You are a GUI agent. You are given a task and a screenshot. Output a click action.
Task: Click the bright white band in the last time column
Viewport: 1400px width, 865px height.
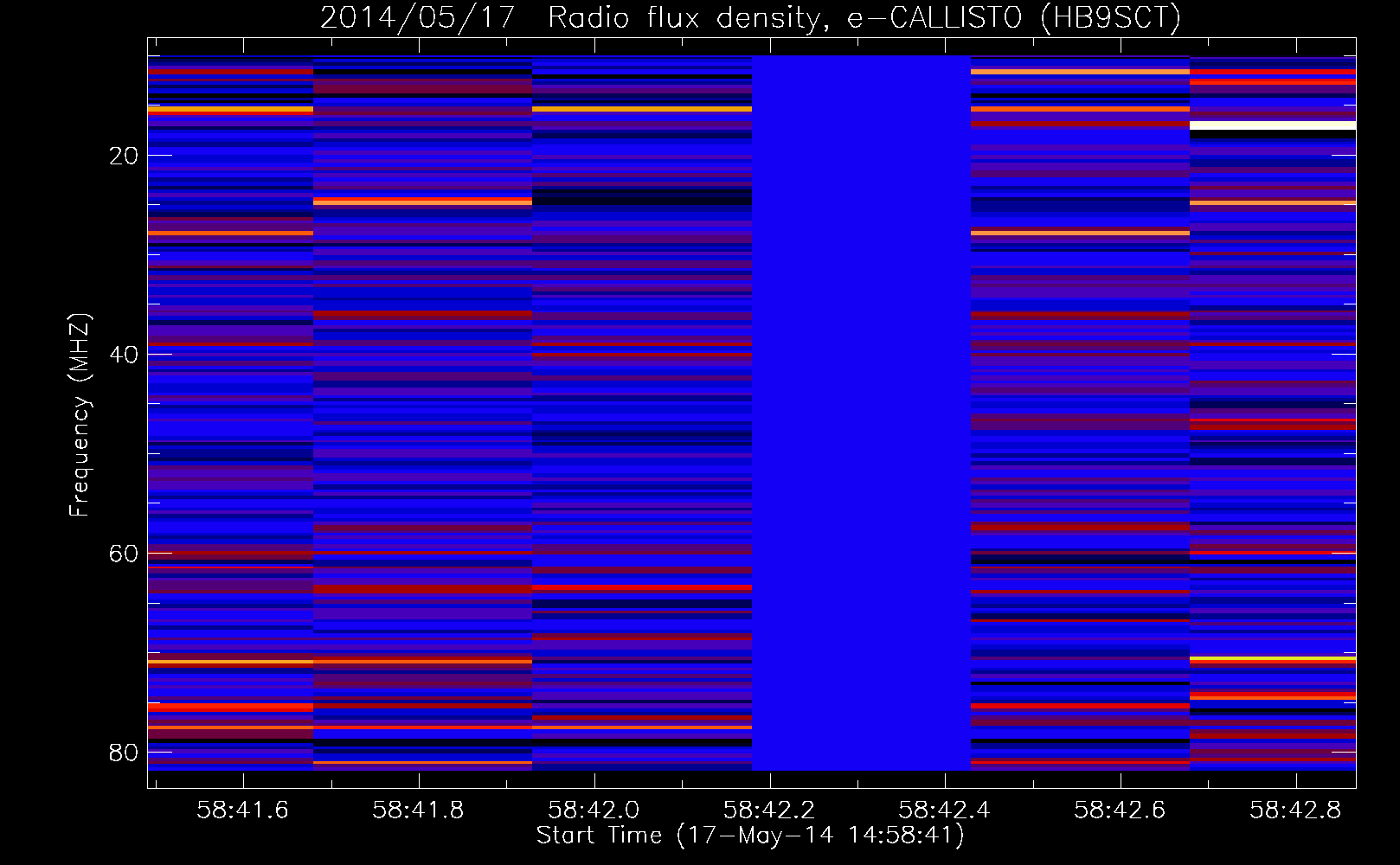(x=1273, y=125)
